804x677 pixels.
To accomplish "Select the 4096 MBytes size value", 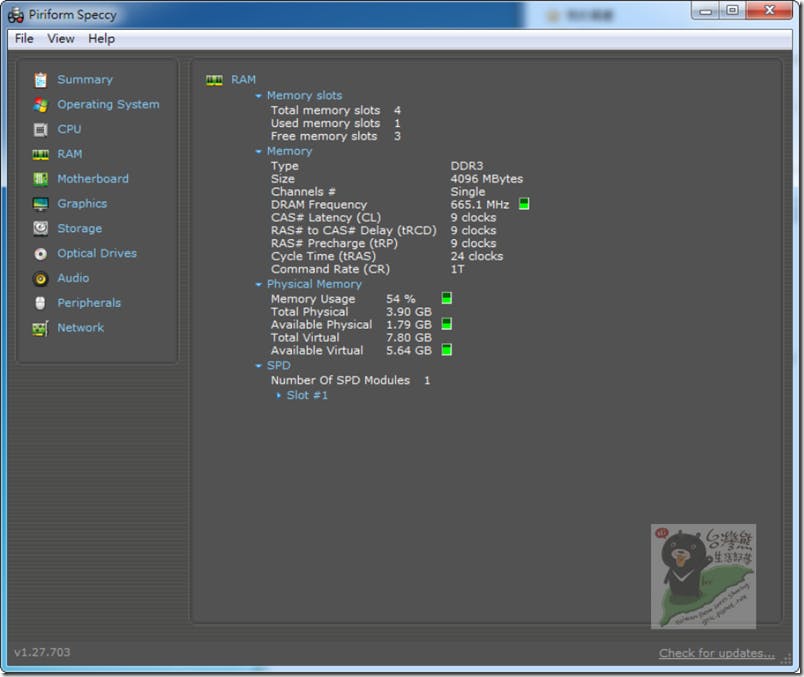I will tap(487, 178).
